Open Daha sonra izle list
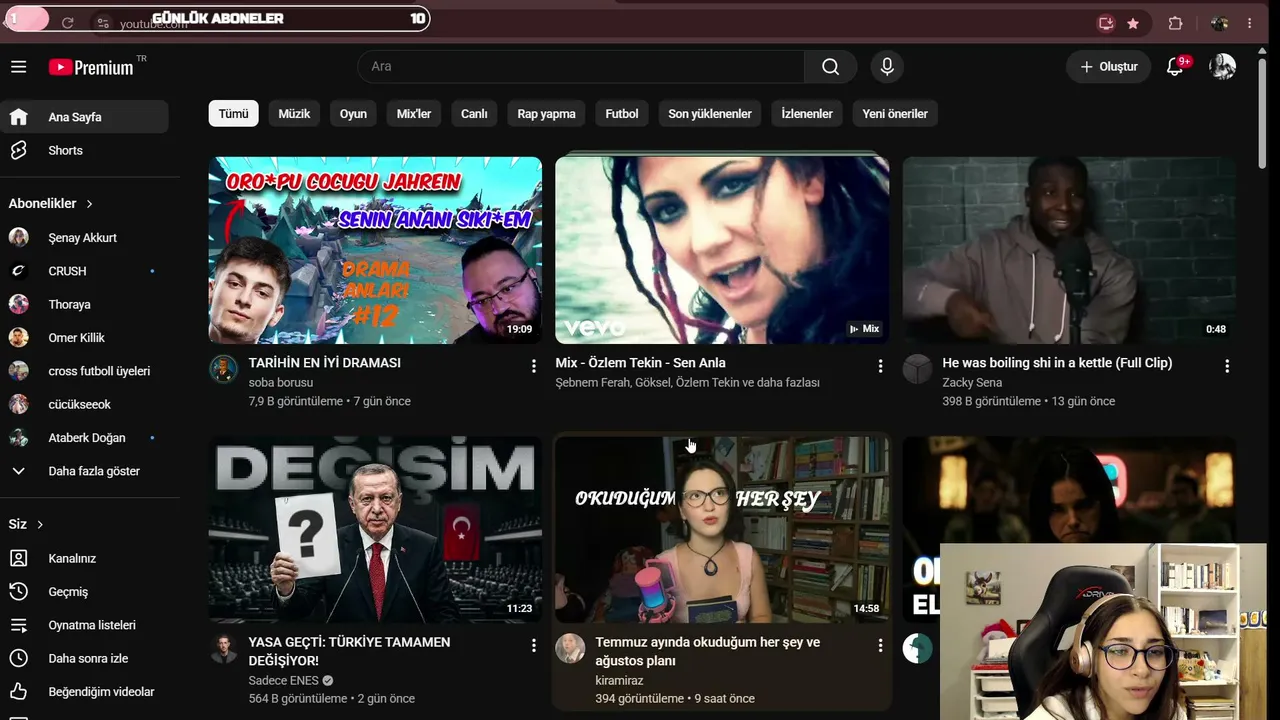The width and height of the screenshot is (1280, 720). [84, 658]
